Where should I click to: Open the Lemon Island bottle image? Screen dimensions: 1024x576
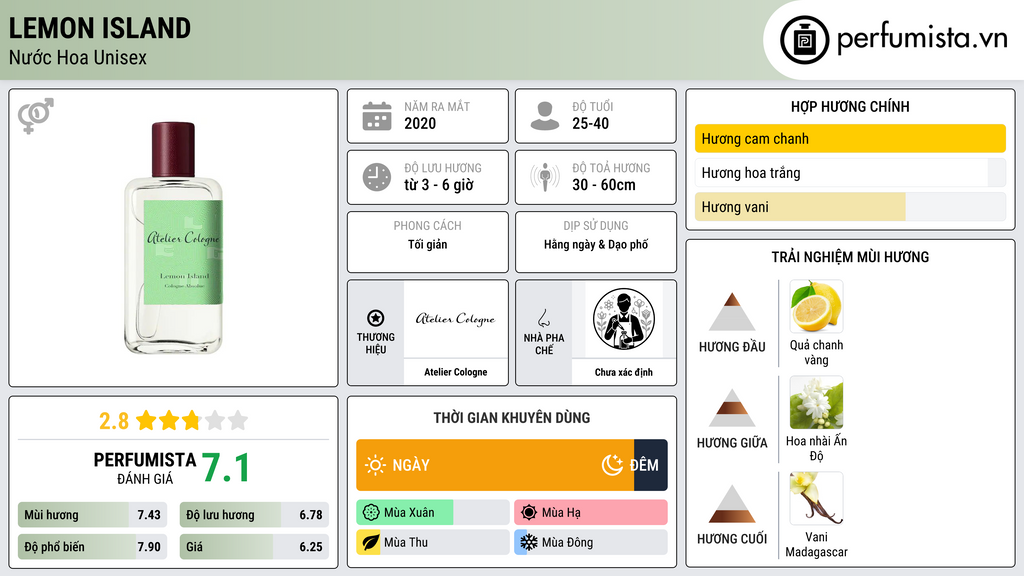[174, 238]
